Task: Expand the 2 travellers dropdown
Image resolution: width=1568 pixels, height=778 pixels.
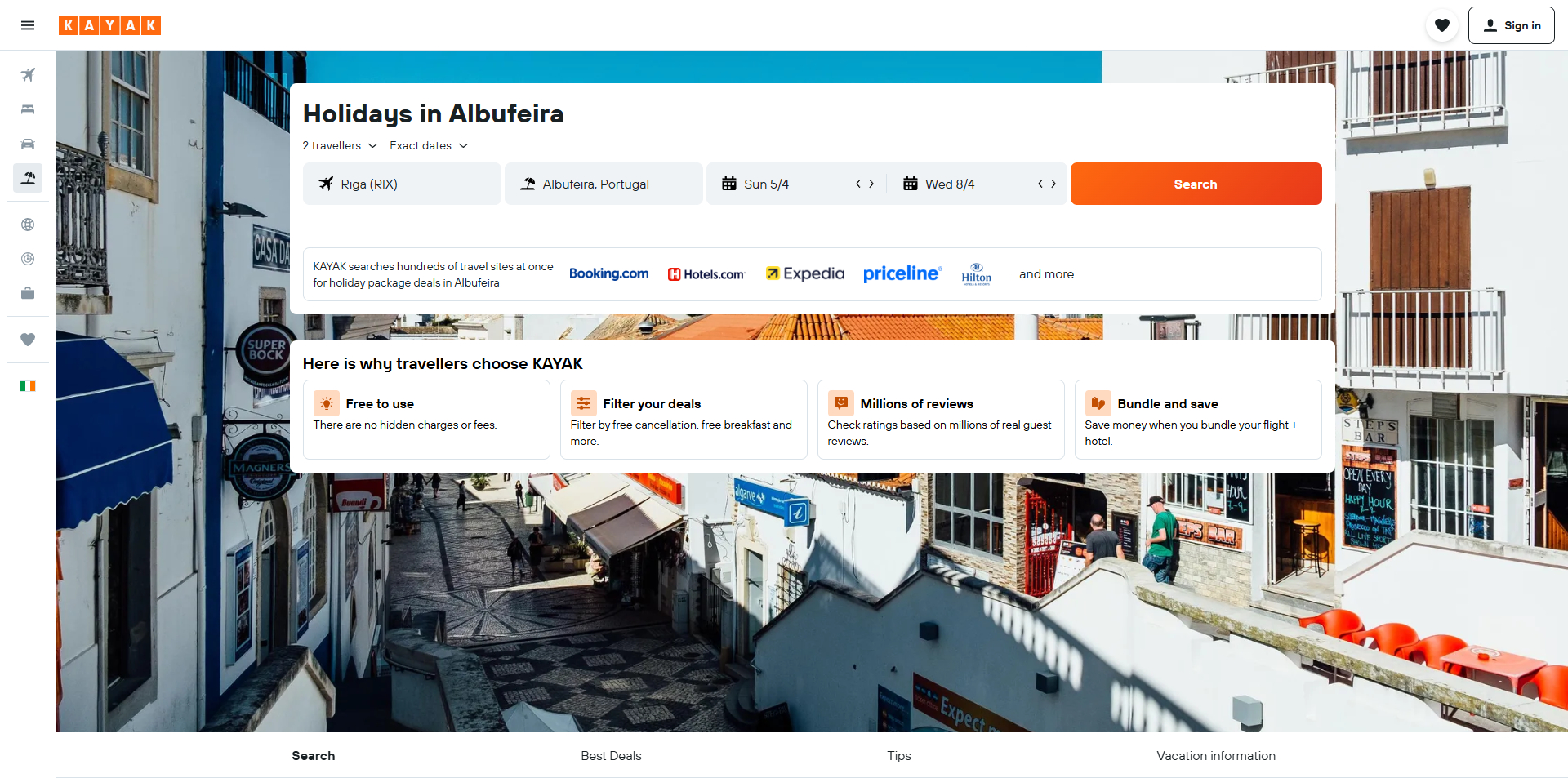Action: (x=340, y=145)
